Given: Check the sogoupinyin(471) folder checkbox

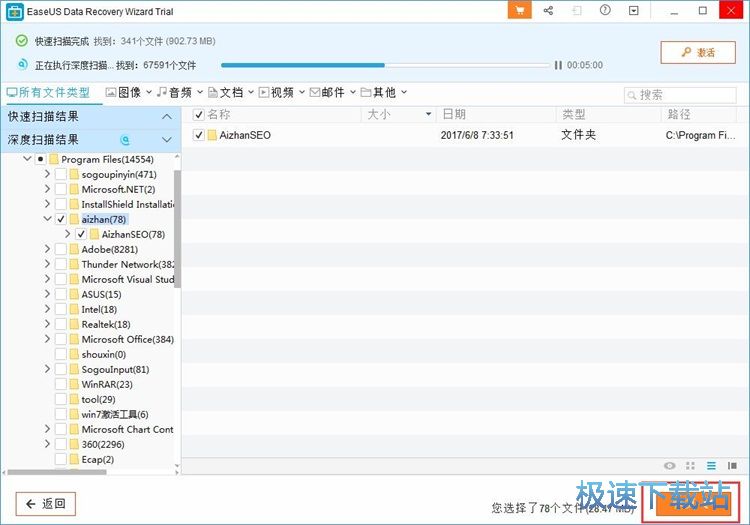Looking at the screenshot, I should click(x=61, y=174).
